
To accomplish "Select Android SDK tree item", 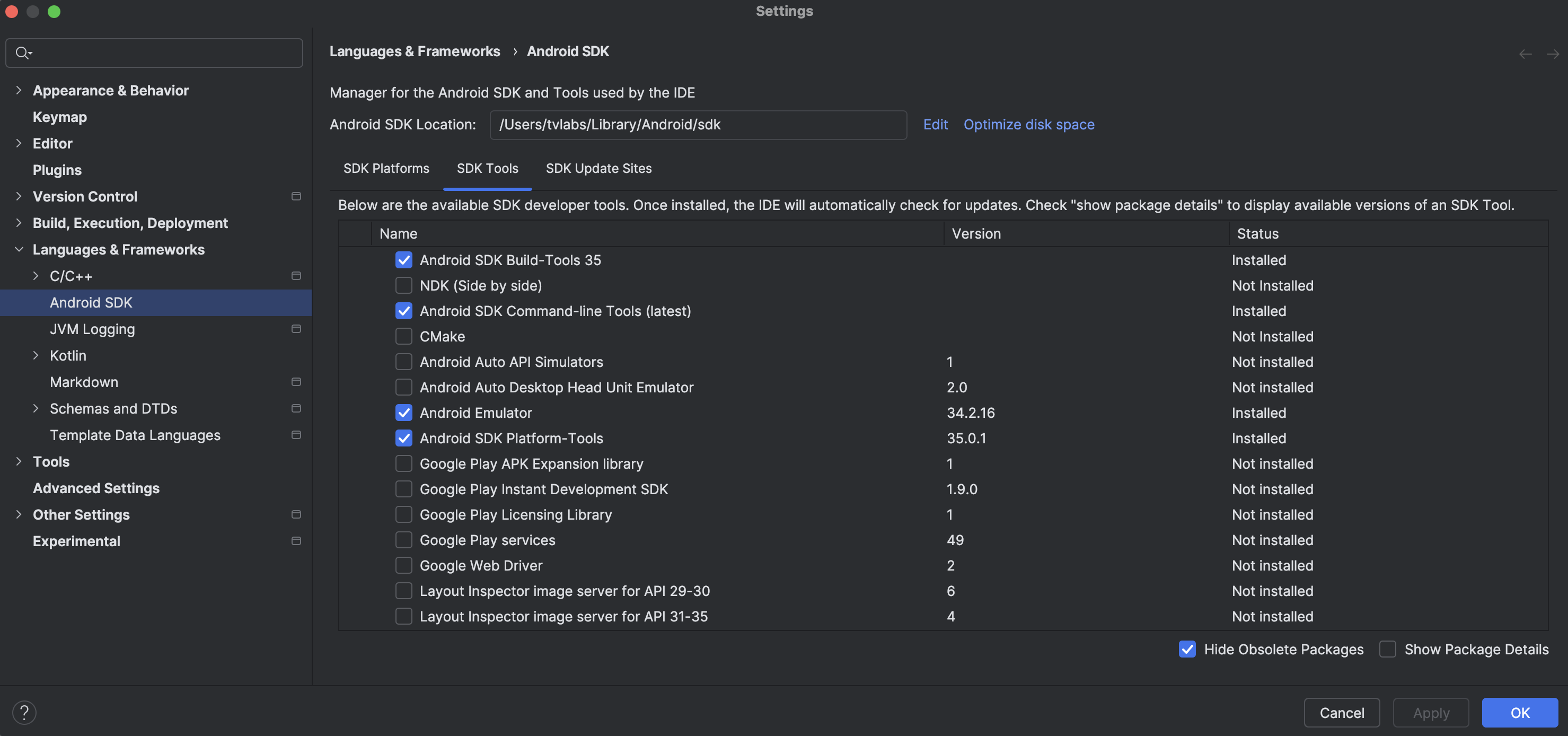I will click(x=90, y=302).
